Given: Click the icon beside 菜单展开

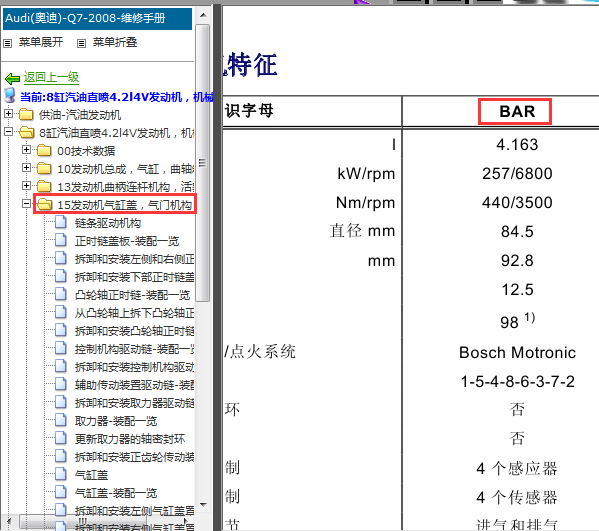Looking at the screenshot, I should pos(7,43).
